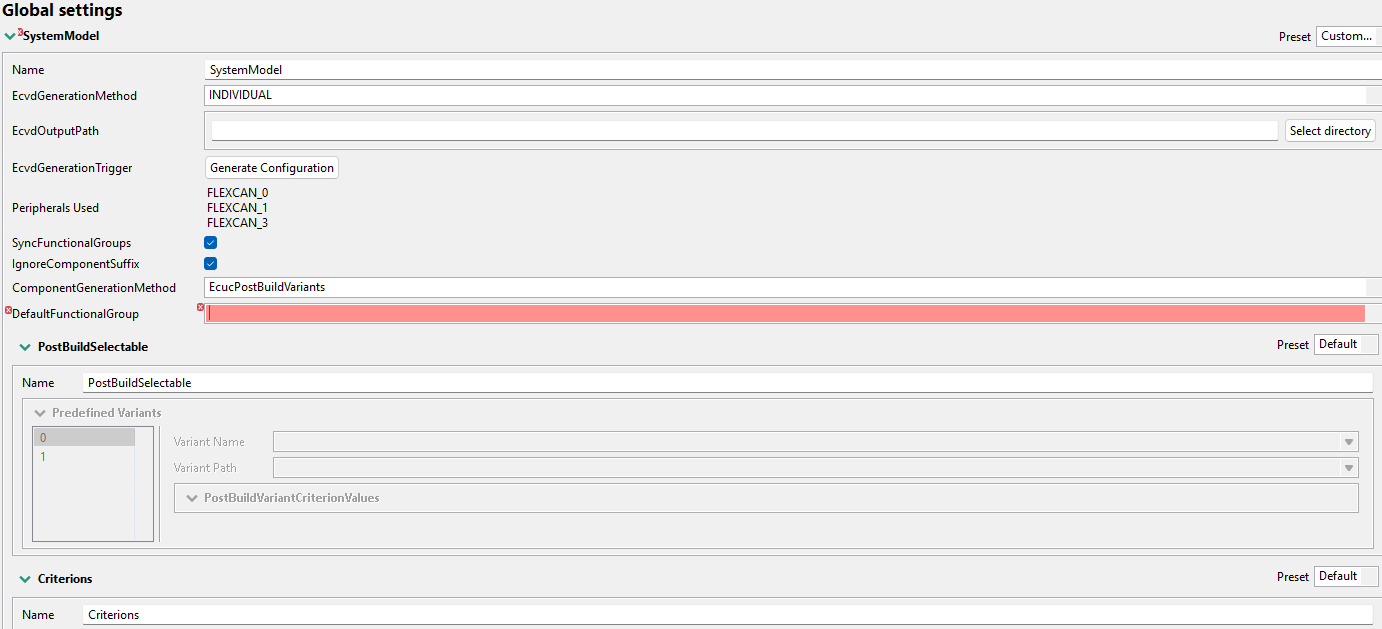The width and height of the screenshot is (1382, 629).
Task: Click the error icon before DefaultFunctionalGroup label
Action: pos(8,311)
